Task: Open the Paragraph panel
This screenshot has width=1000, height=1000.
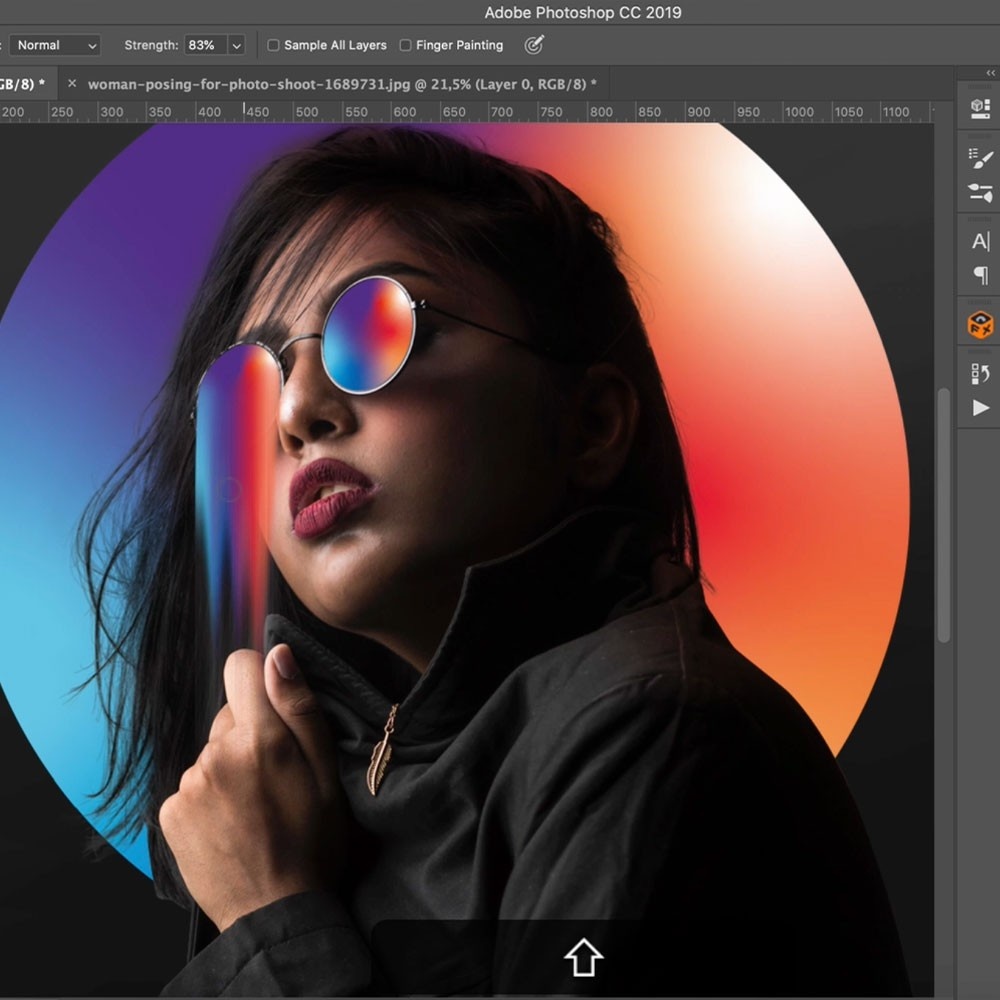Action: click(979, 275)
